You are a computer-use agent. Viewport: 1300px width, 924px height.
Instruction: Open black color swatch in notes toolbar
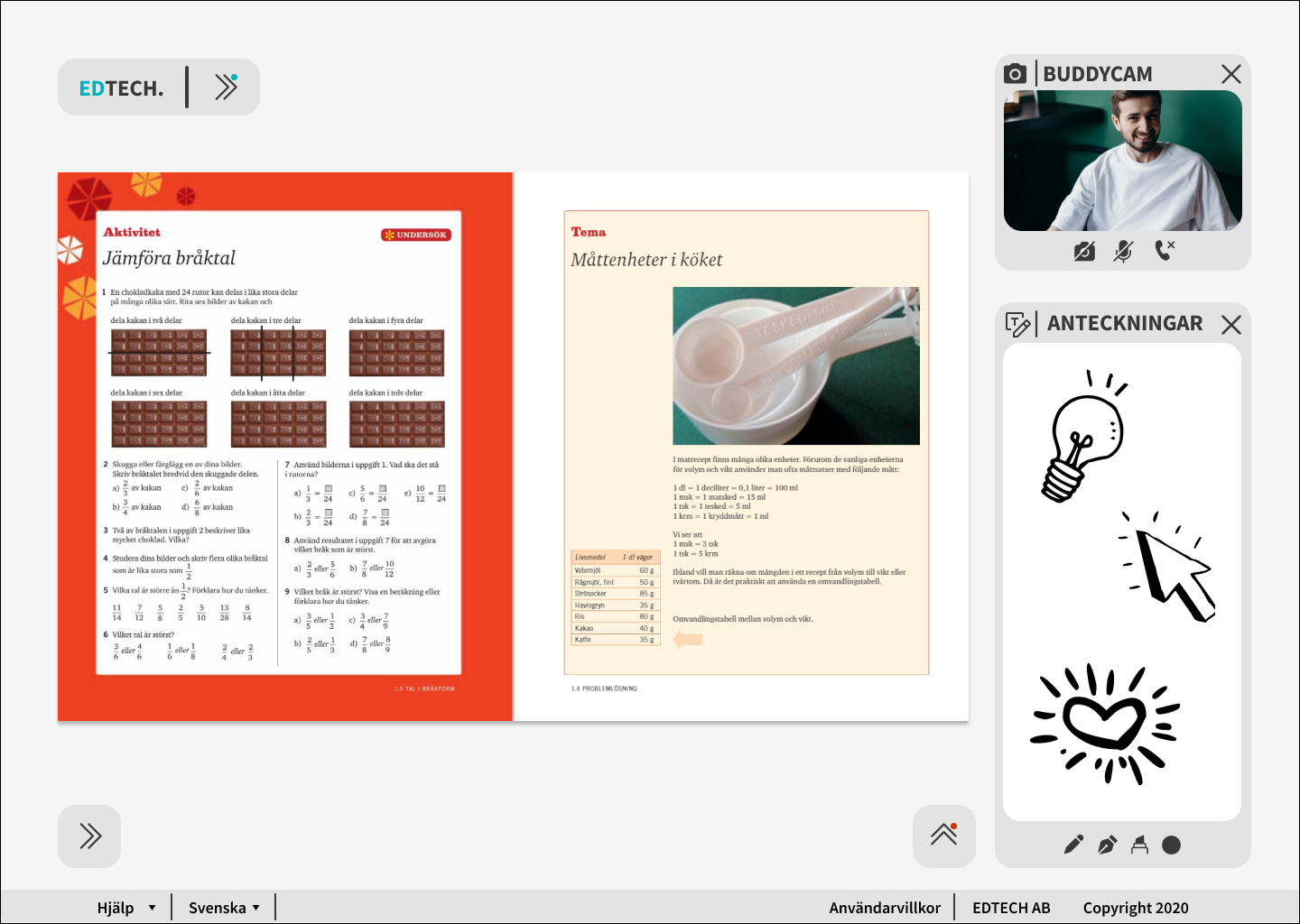(x=1172, y=845)
